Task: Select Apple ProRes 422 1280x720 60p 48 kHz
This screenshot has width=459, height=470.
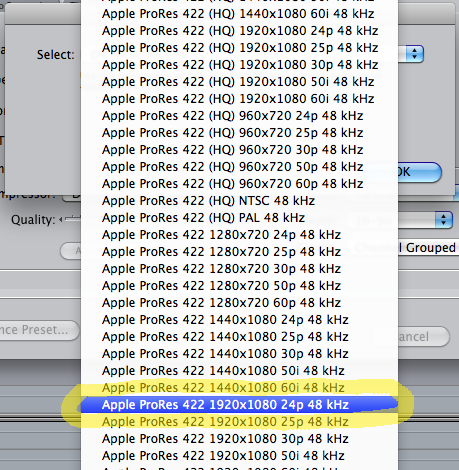Action: click(239, 303)
